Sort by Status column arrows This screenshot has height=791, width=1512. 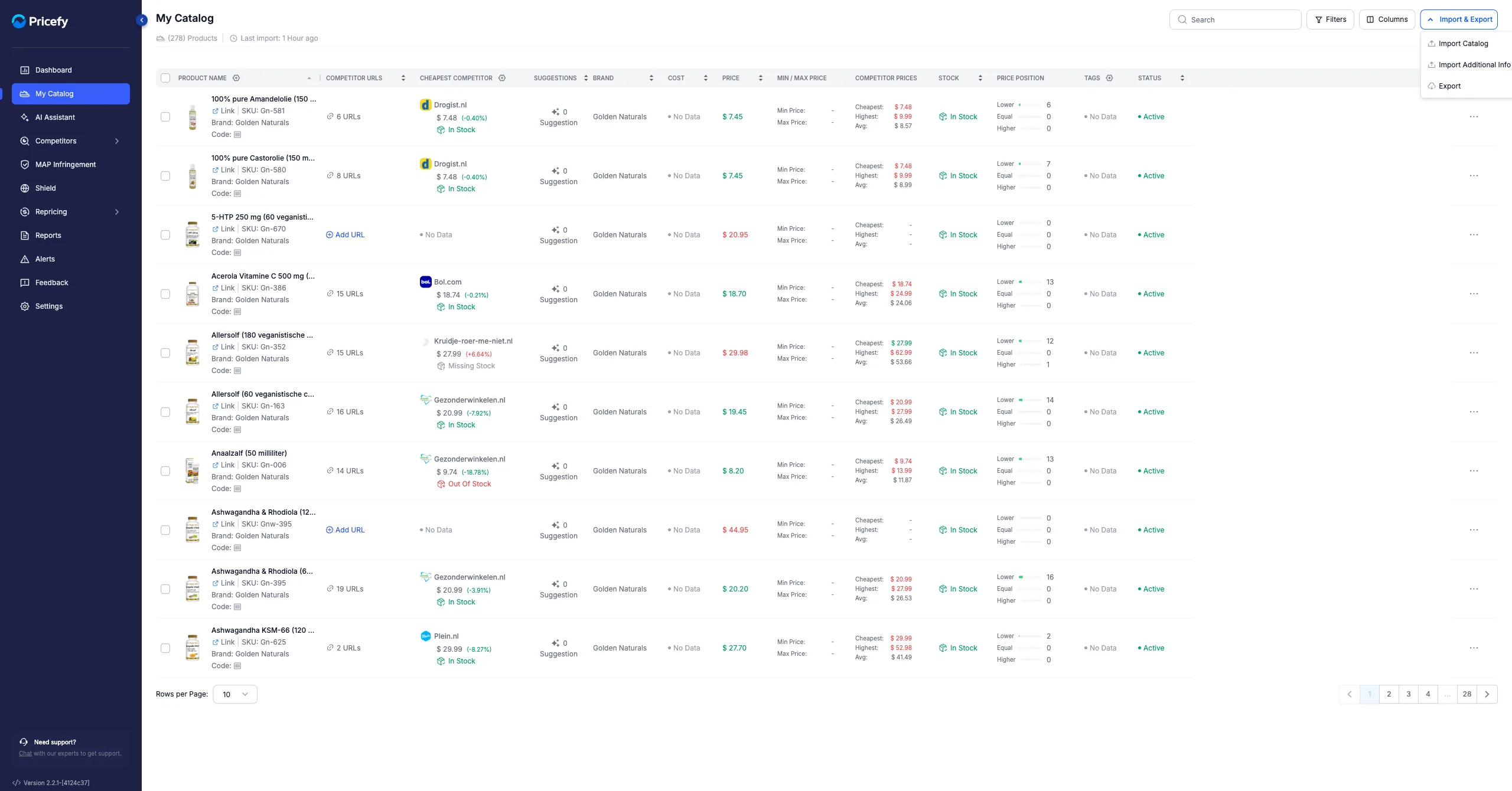pos(1182,78)
